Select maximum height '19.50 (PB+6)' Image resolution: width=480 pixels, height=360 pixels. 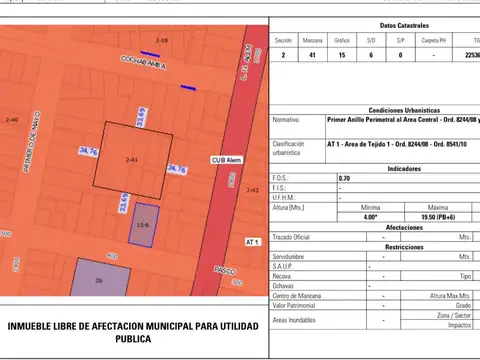(x=438, y=217)
